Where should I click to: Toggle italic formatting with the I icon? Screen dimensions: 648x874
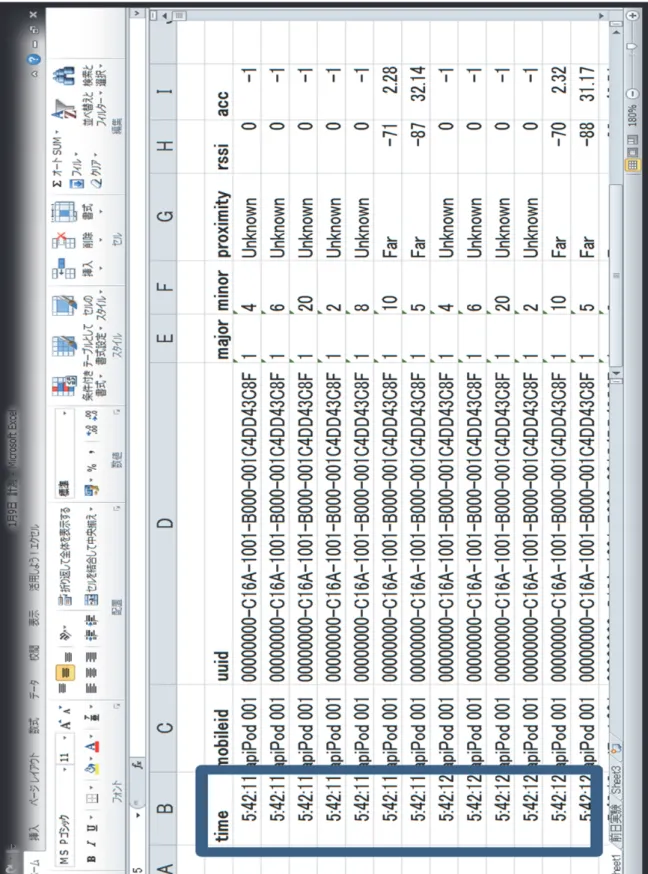coord(92,843)
